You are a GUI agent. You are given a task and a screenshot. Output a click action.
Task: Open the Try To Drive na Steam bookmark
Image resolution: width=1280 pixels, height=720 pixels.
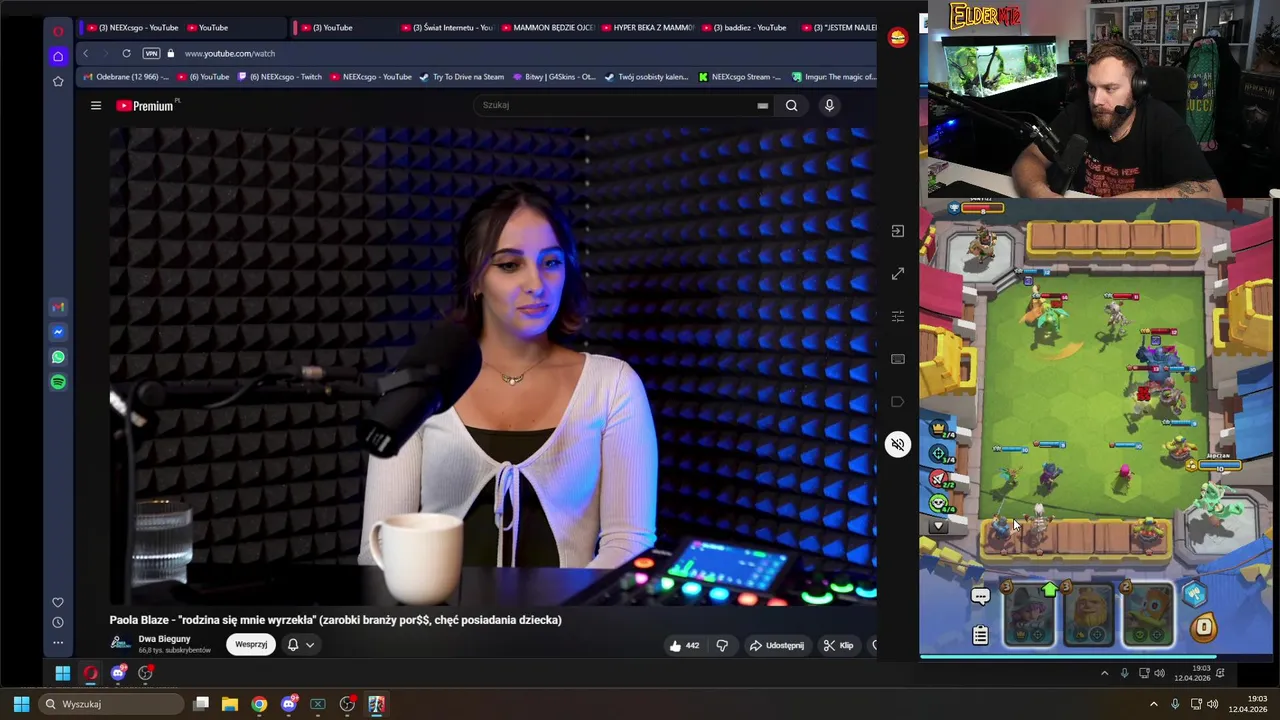461,77
